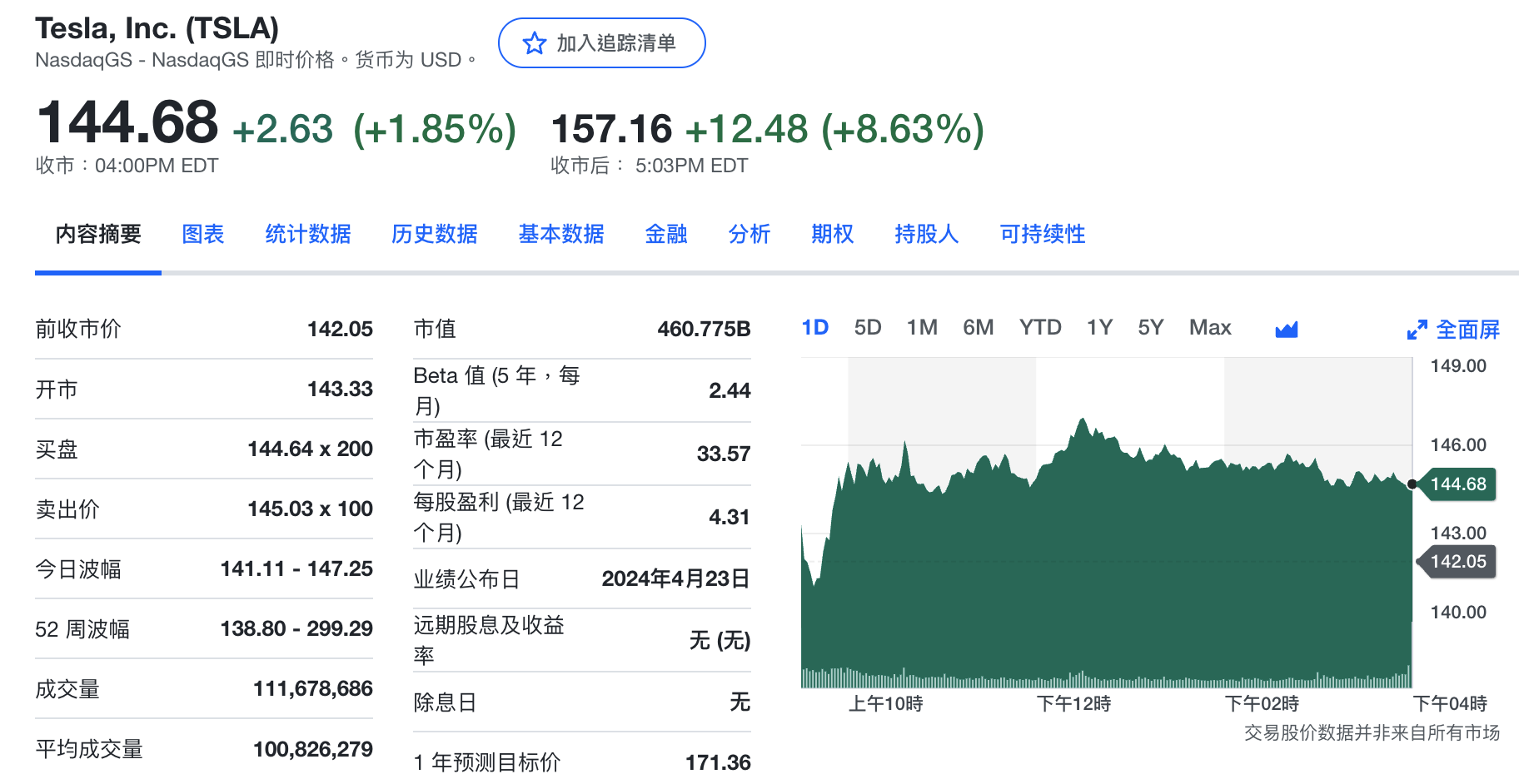This screenshot has height=784, width=1519.
Task: Select the 1Y time range
Action: (1099, 328)
